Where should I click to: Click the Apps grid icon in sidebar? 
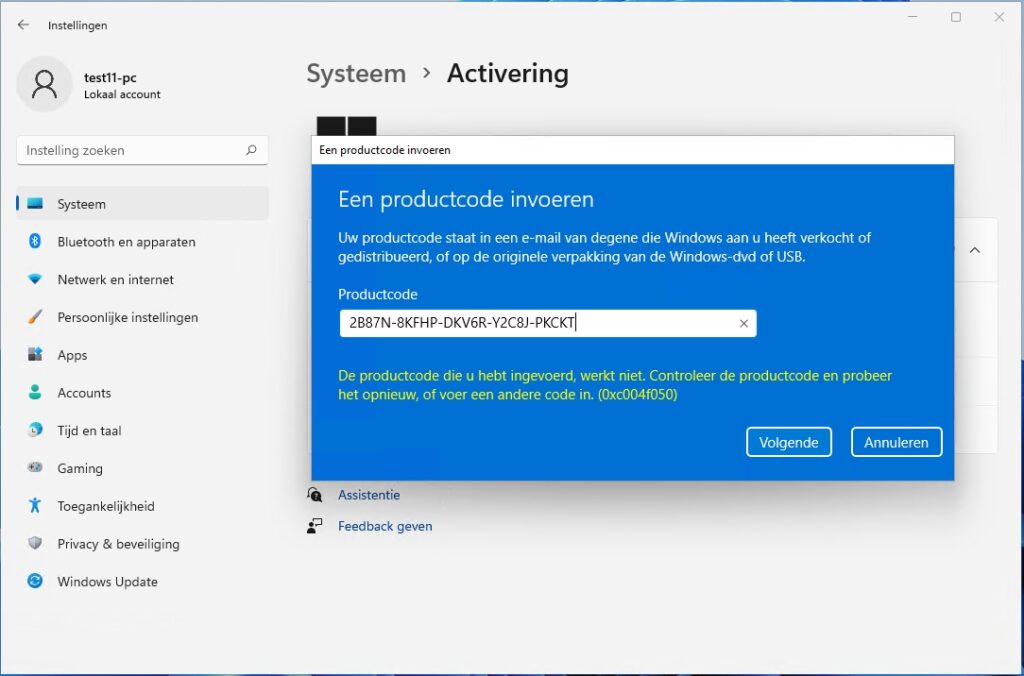[x=35, y=355]
